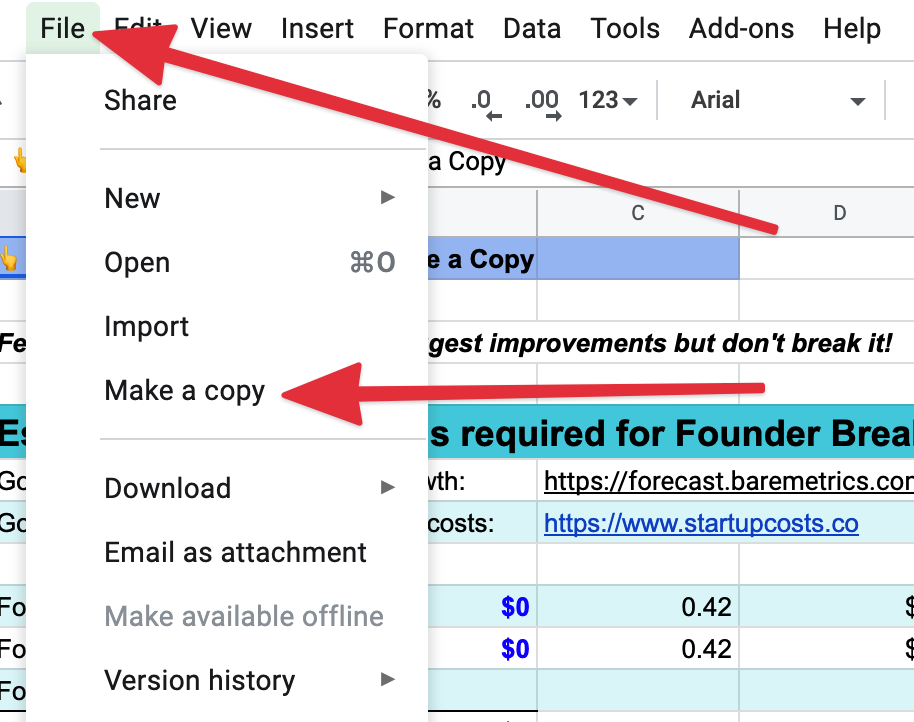This screenshot has height=722, width=914.
Task: Select column C header
Action: tap(638, 212)
